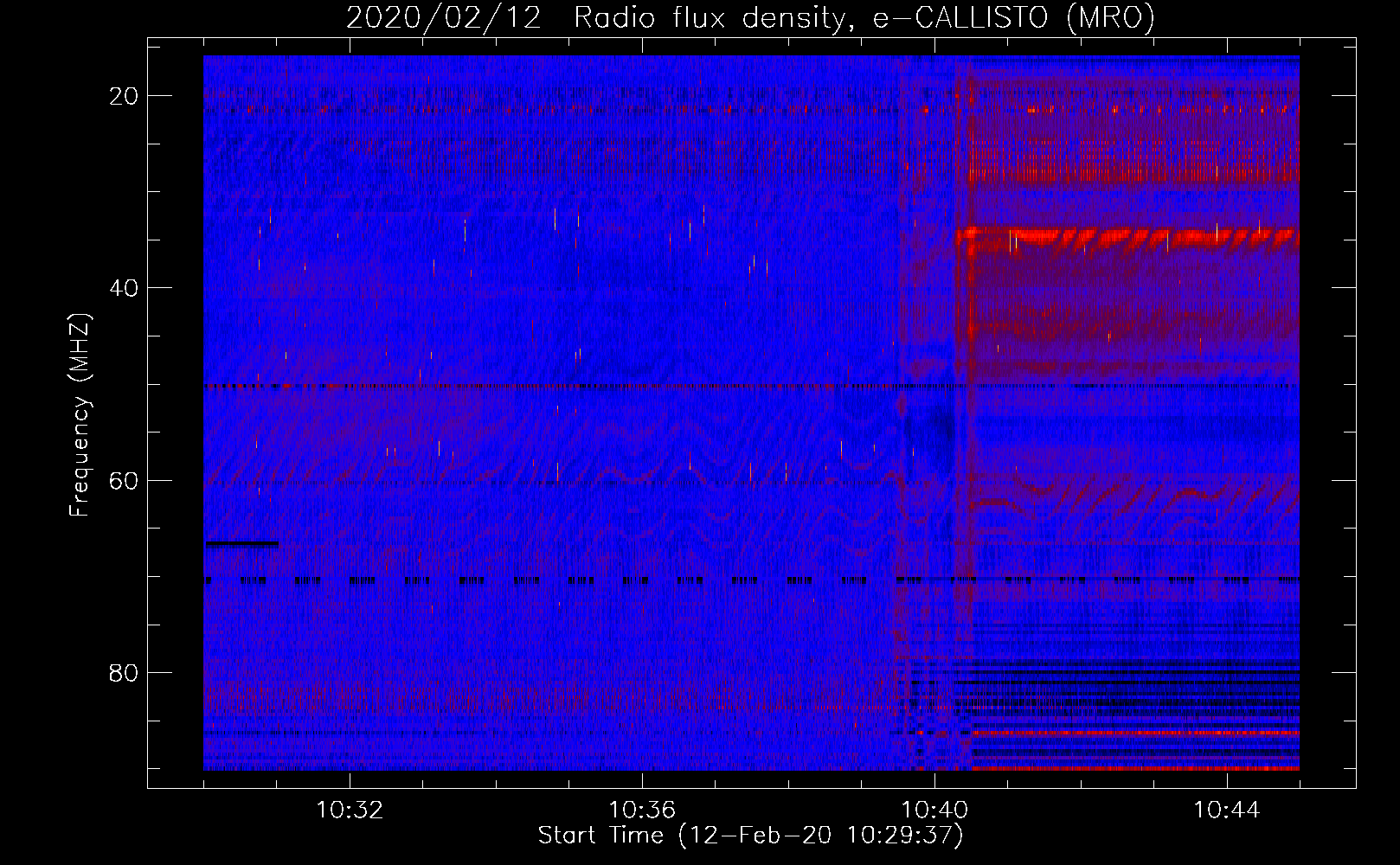Screen dimensions: 1400x865
Task: Click the frequency tick label "60"
Action: pyautogui.click(x=124, y=480)
